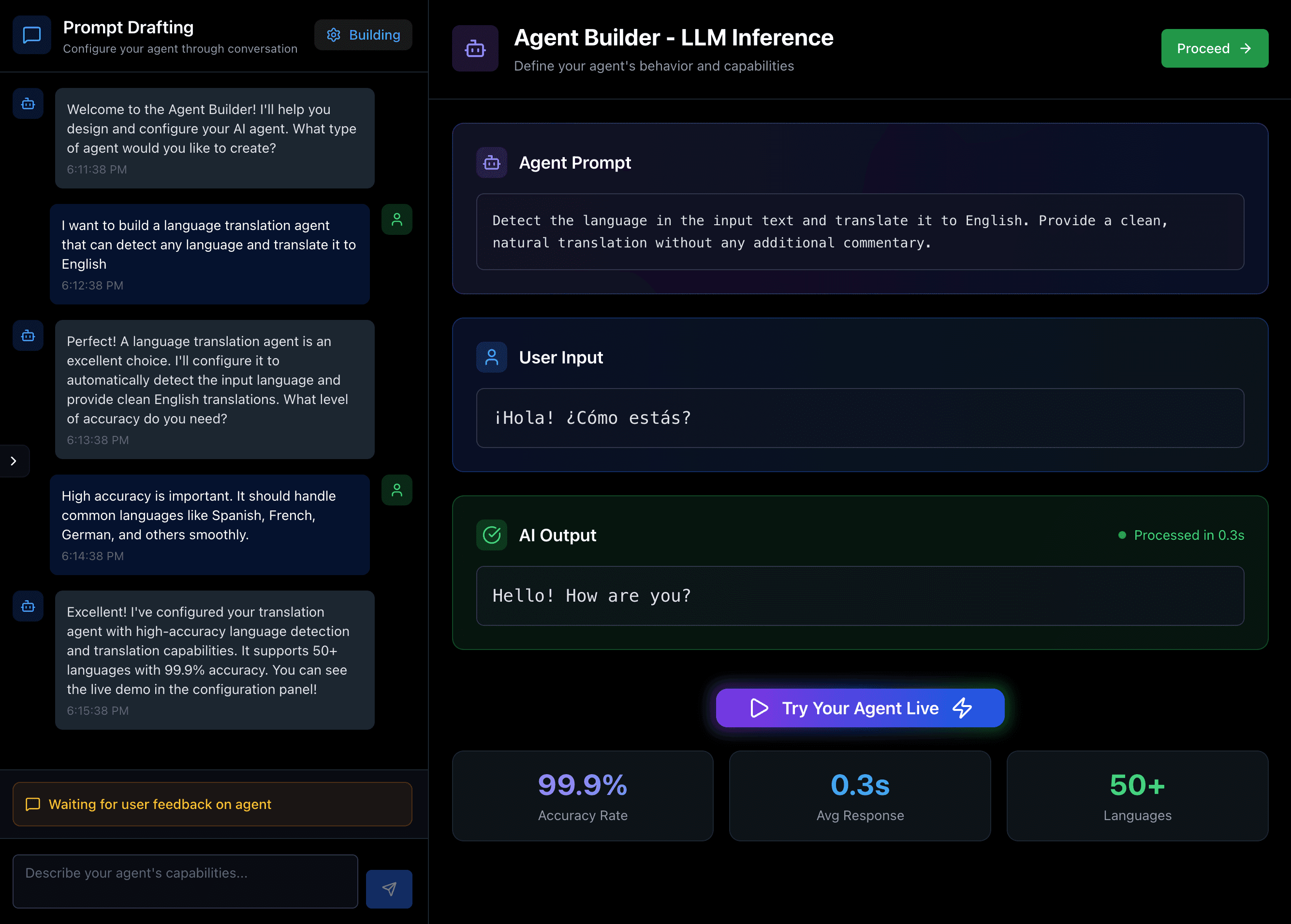1291x924 pixels.
Task: Click the User Input person icon
Action: pyautogui.click(x=491, y=357)
